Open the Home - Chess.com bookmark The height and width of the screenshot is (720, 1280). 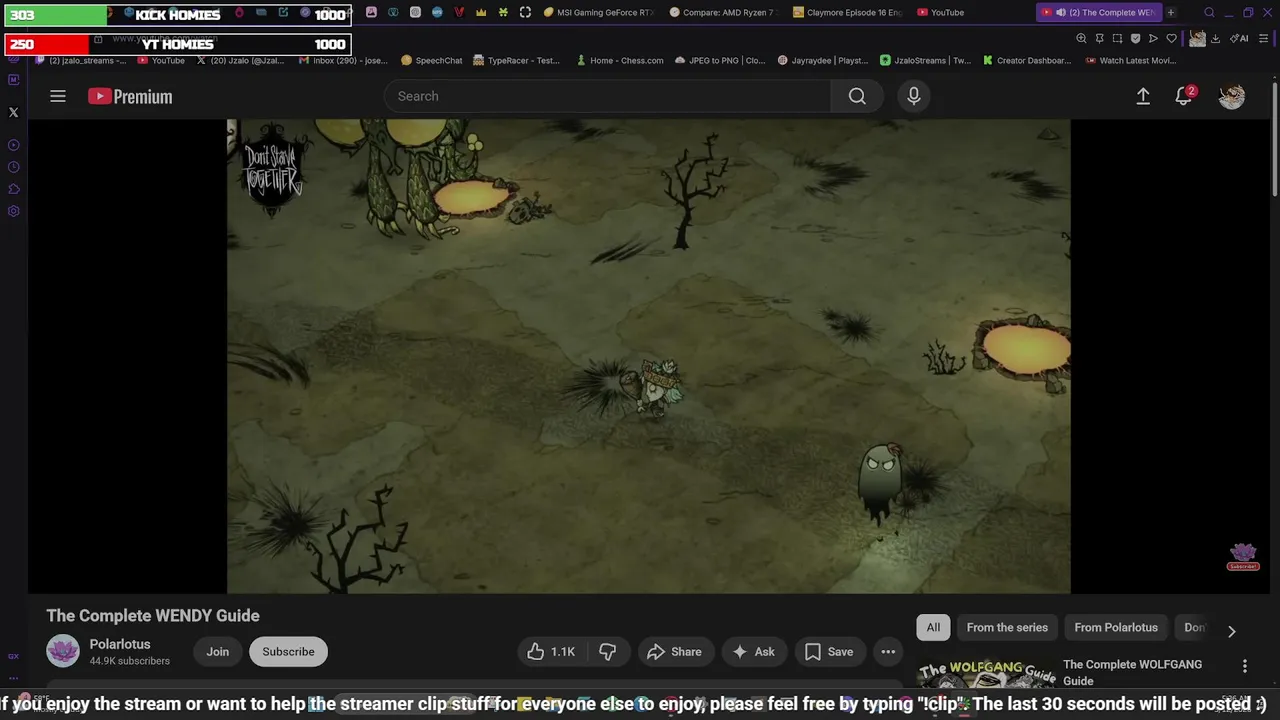tap(619, 60)
